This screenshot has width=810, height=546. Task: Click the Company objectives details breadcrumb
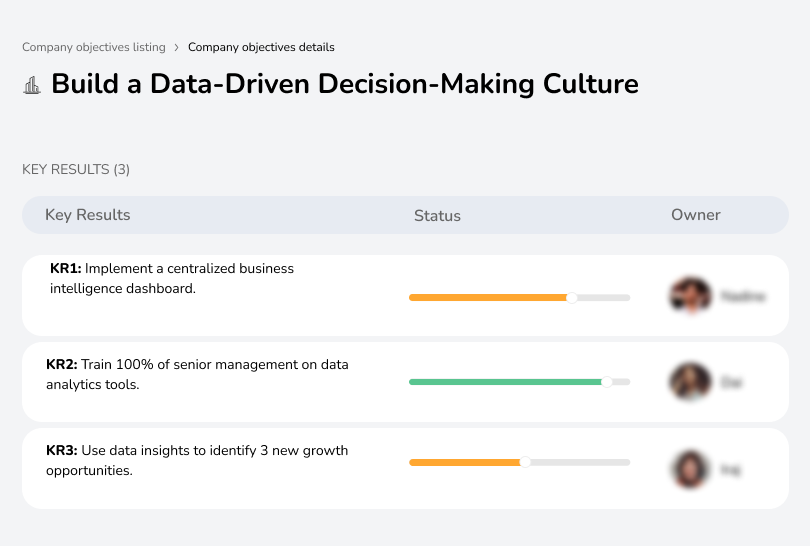coord(261,47)
